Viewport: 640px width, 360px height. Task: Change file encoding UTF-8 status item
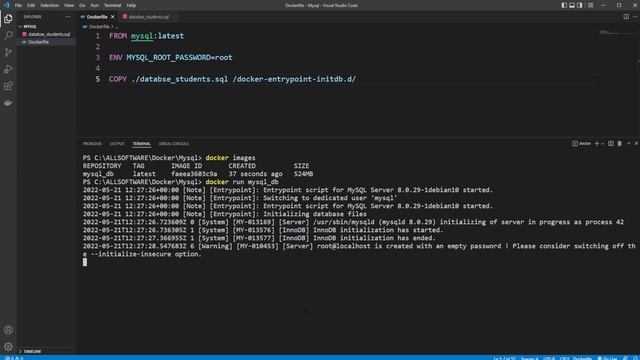(549, 358)
